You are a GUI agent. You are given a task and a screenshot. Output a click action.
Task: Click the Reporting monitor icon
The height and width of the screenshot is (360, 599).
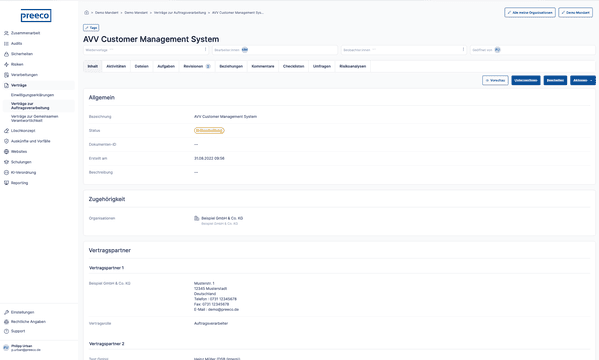[6, 183]
